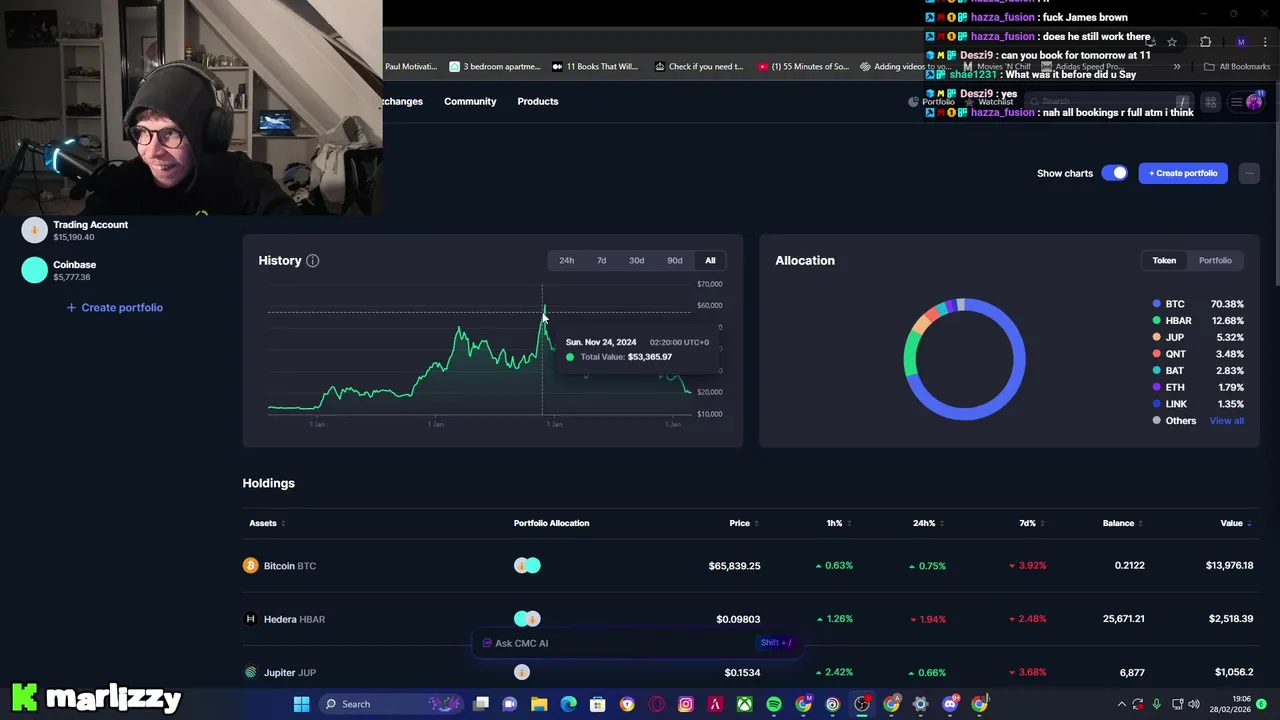
Task: Select the 90d history range
Action: (675, 260)
